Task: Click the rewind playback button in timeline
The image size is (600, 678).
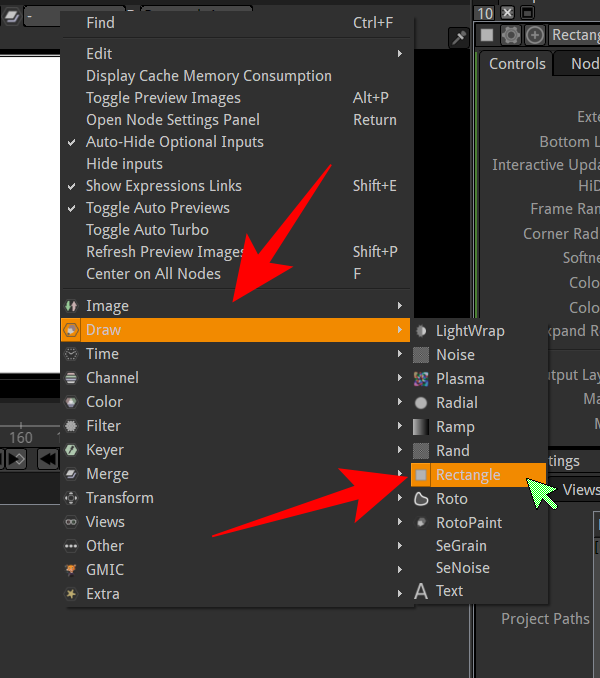Action: click(x=48, y=459)
